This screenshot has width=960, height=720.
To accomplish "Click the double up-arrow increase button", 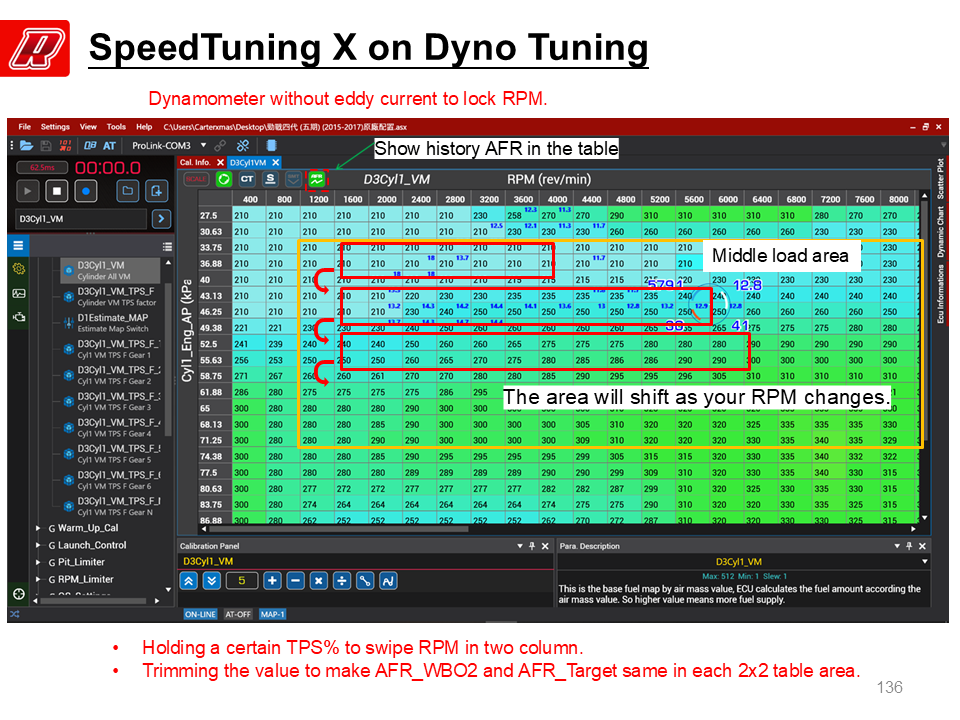I will pyautogui.click(x=189, y=580).
